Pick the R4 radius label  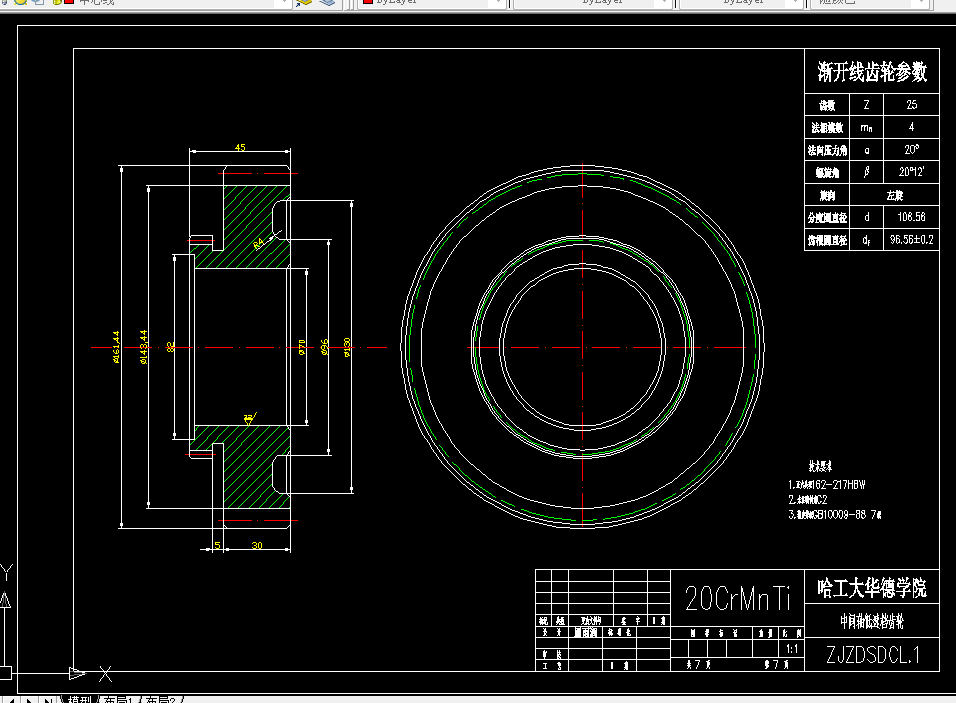point(259,243)
